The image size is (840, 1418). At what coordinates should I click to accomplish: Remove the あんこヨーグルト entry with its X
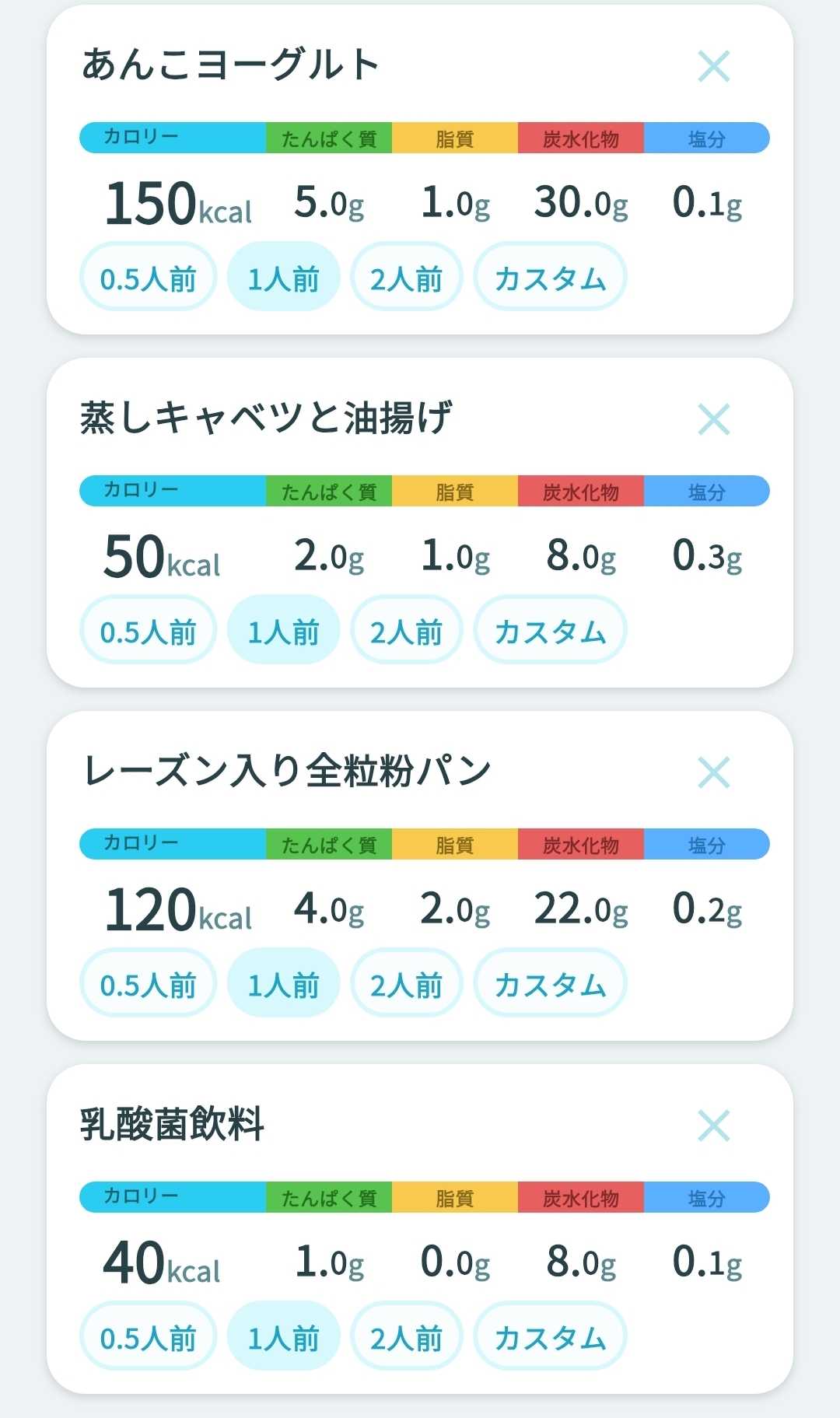[713, 66]
